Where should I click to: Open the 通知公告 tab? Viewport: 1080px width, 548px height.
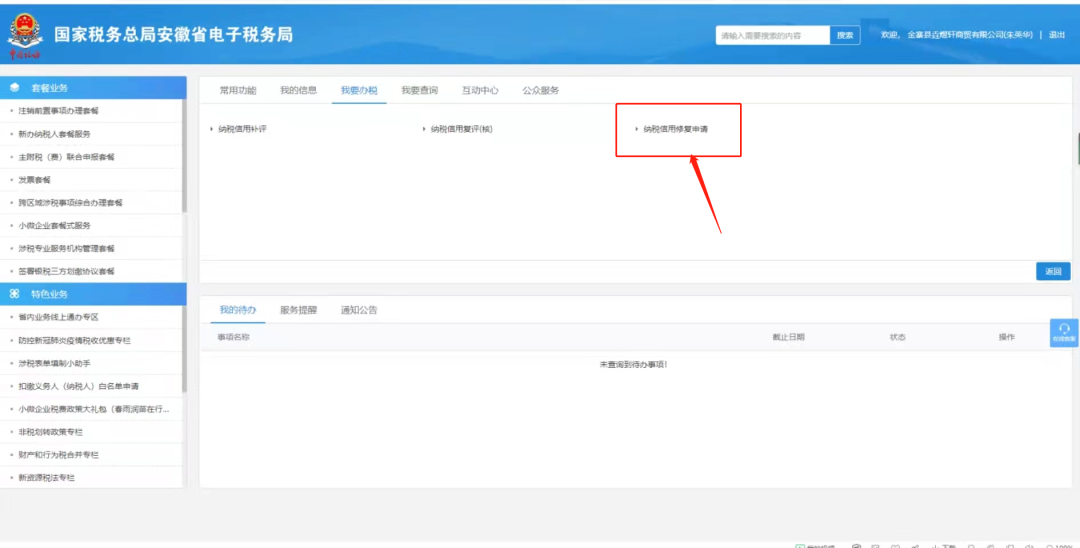(x=359, y=310)
